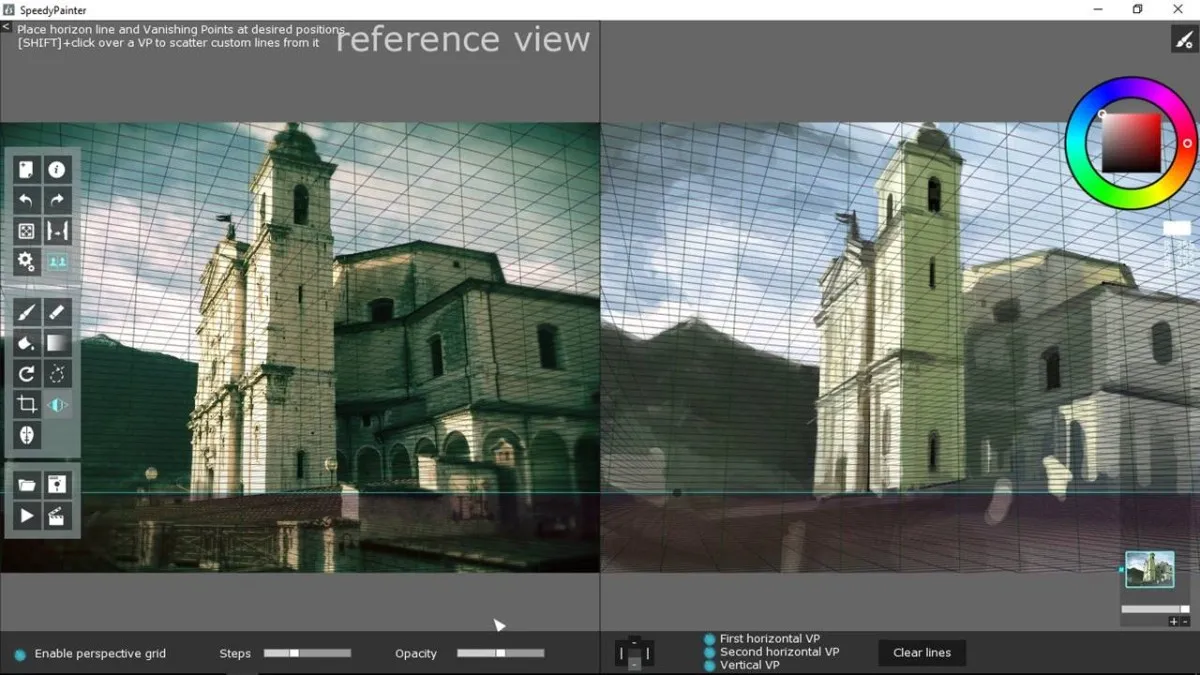Image resolution: width=1200 pixels, height=675 pixels.
Task: Click the undo arrow icon
Action: pyautogui.click(x=27, y=200)
